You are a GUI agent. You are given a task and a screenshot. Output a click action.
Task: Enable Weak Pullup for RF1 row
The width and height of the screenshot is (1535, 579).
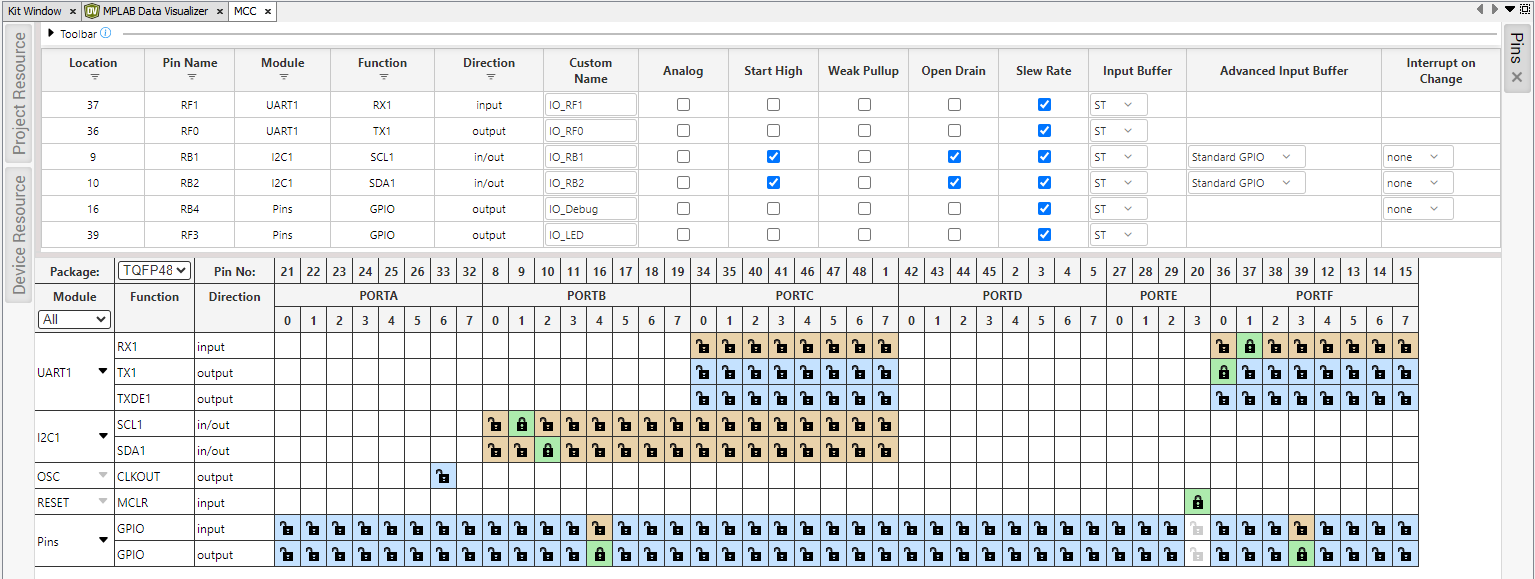pos(864,104)
